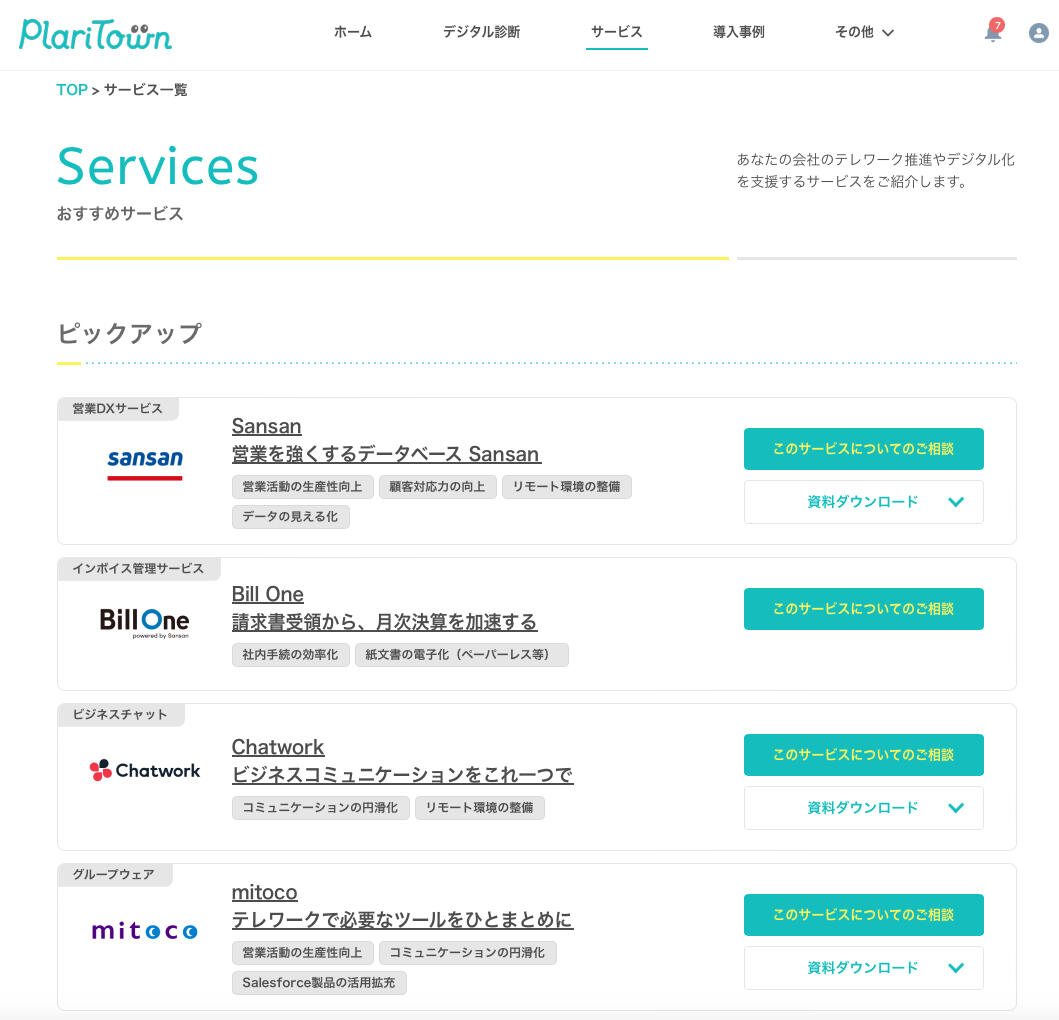Open 営業を強くするデータベース Sansan link
The width and height of the screenshot is (1059, 1020).
(x=386, y=454)
